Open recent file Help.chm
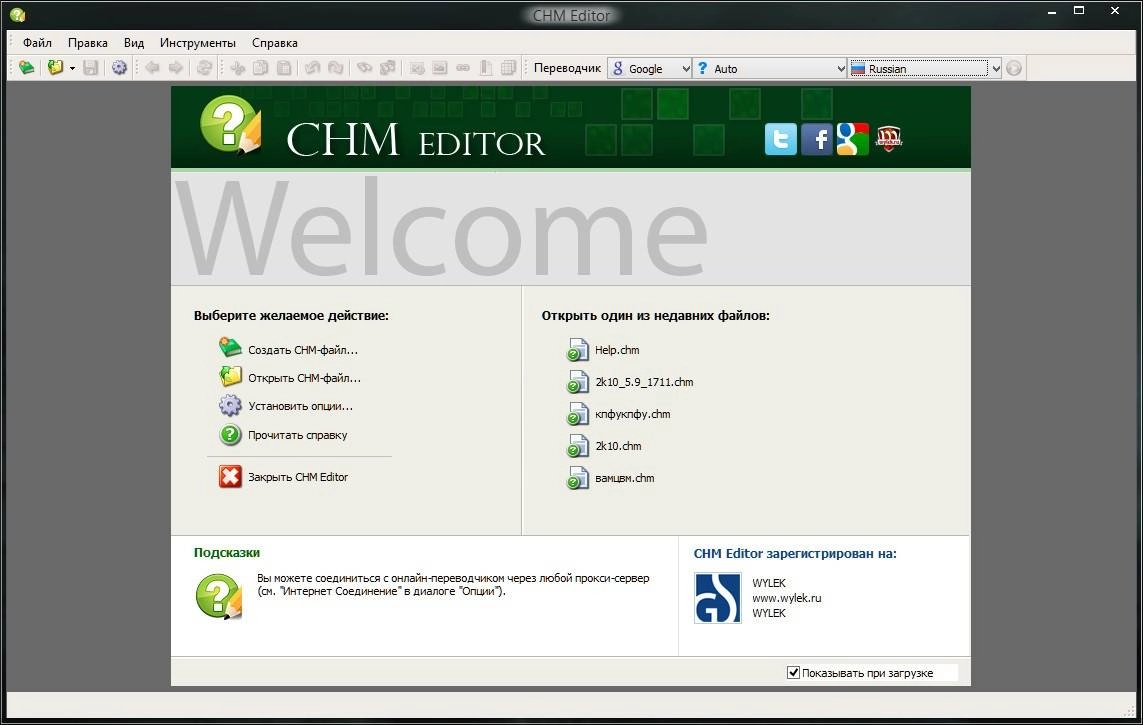The height and width of the screenshot is (725, 1143). tap(617, 350)
